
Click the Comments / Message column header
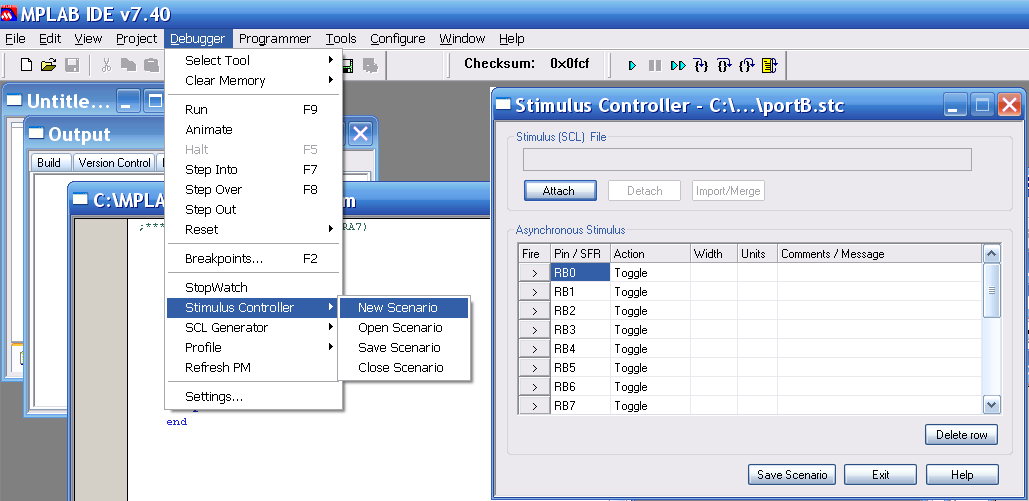point(880,253)
